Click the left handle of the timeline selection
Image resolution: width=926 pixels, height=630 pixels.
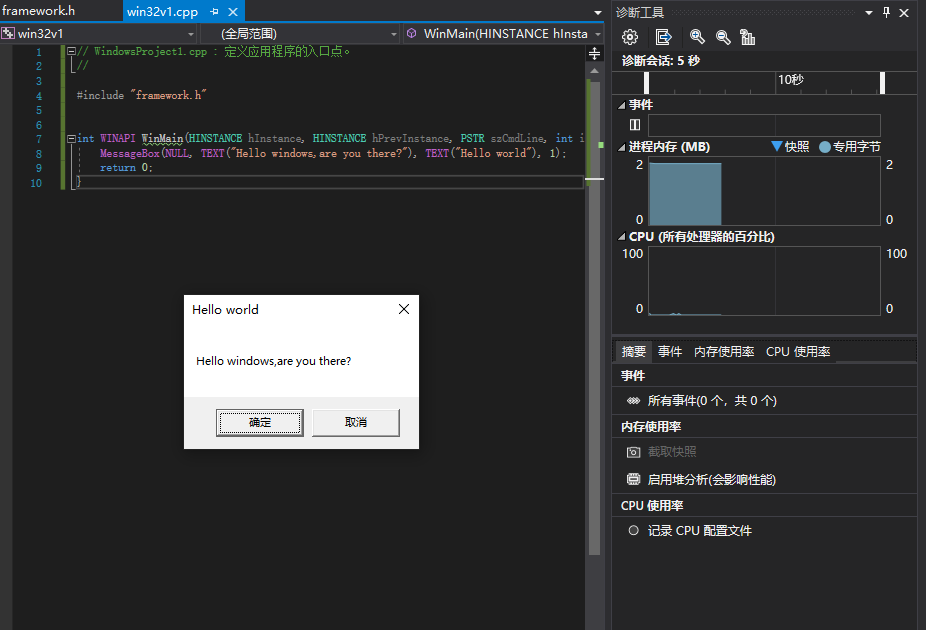[x=647, y=83]
